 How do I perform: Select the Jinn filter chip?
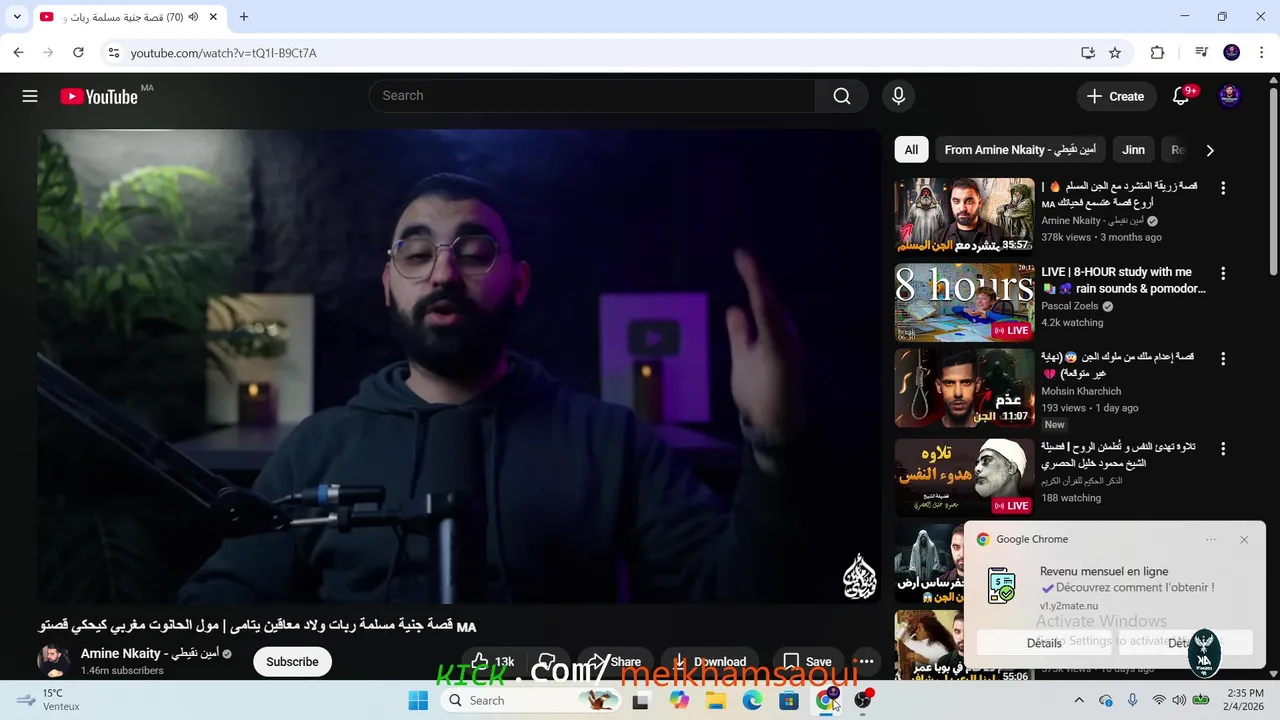tap(1133, 150)
